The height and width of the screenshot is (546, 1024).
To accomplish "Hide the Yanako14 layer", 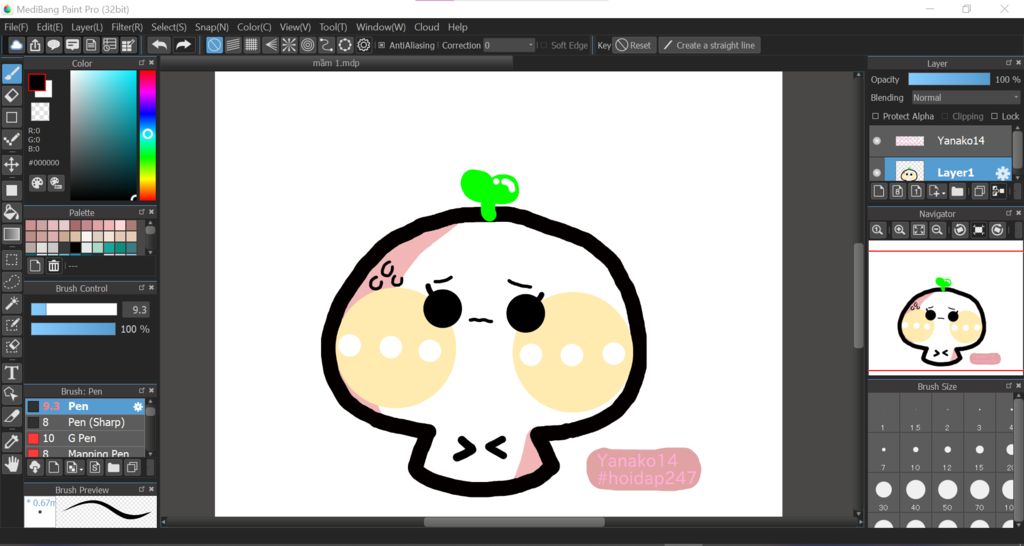I will 877,140.
